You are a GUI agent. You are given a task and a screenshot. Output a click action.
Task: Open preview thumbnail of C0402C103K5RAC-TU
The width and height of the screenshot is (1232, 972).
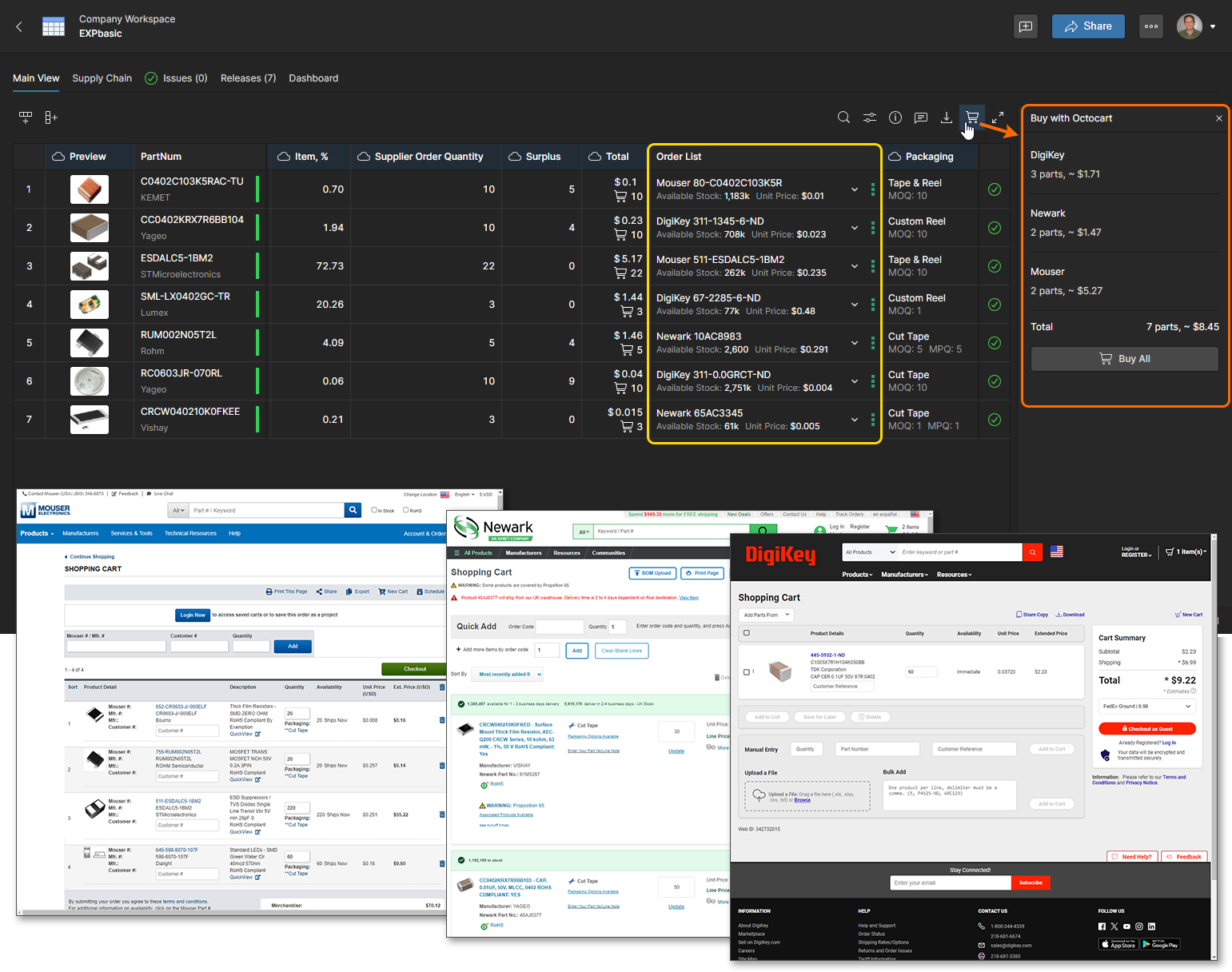click(90, 189)
